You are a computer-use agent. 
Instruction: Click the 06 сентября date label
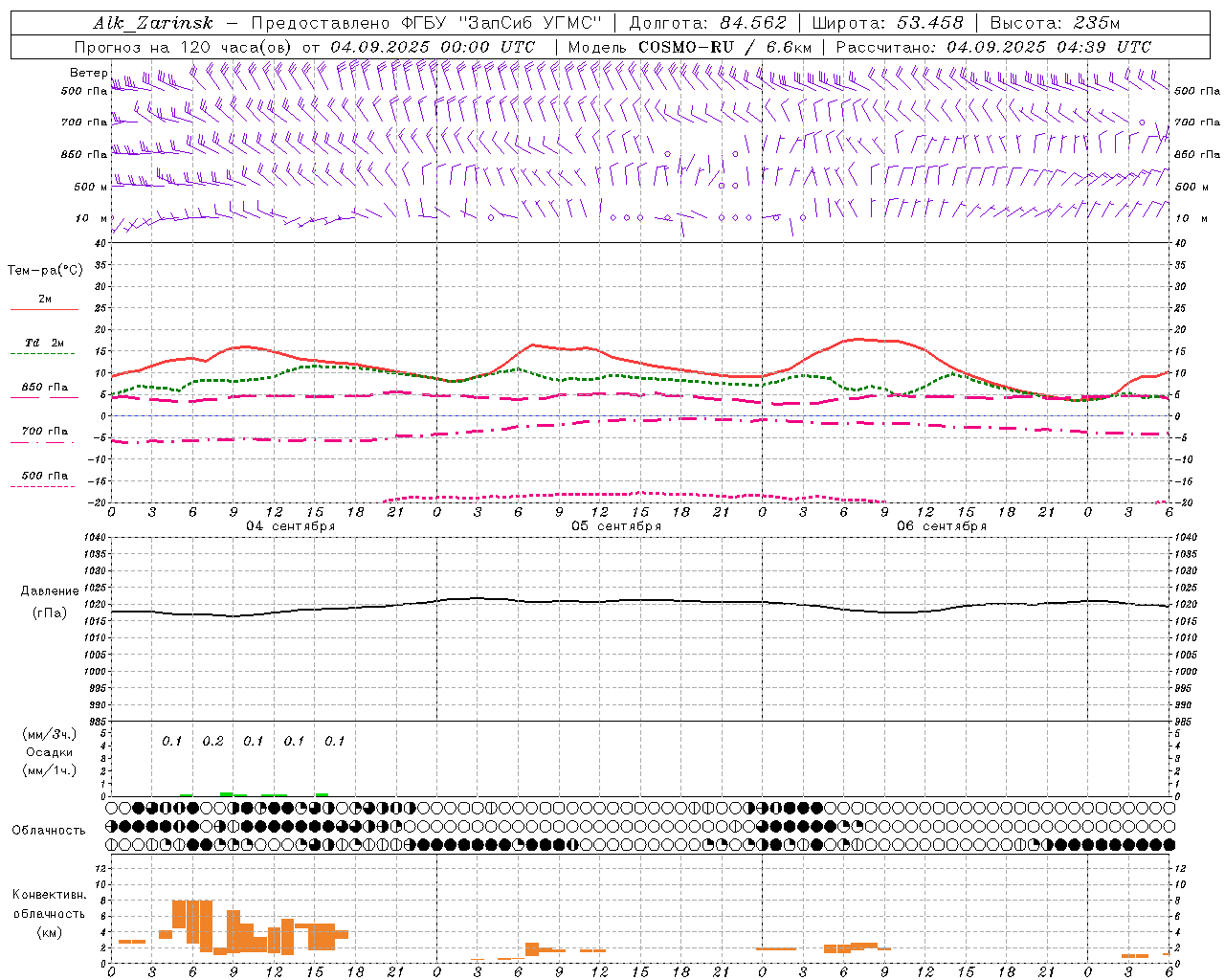point(942,526)
